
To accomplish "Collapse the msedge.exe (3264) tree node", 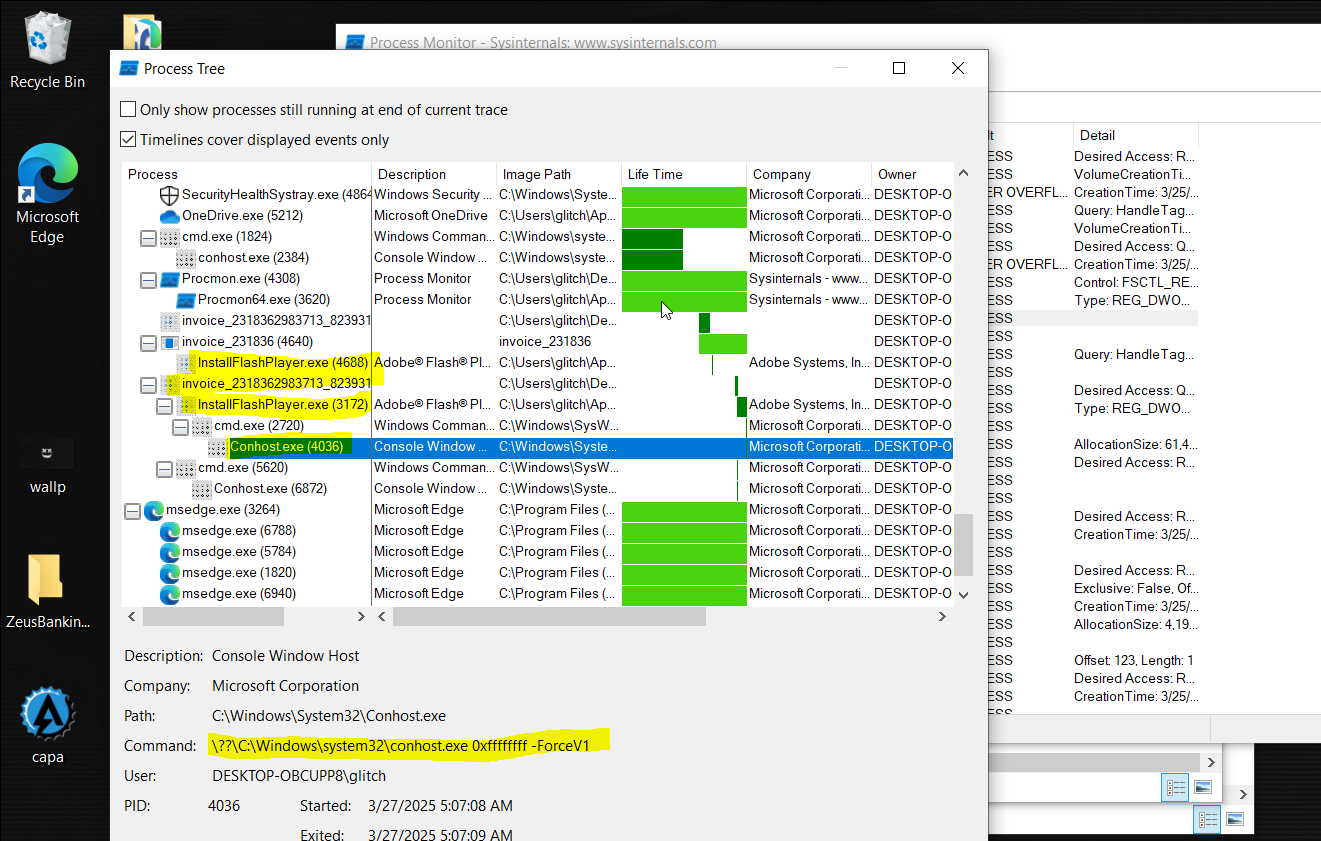I will pos(132,511).
